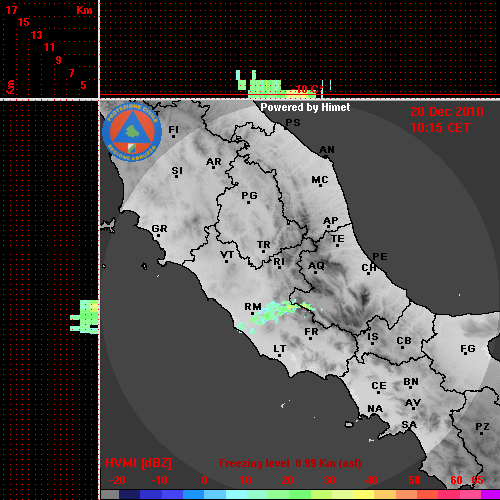
Task: Click the PS city label
Action: pyautogui.click(x=293, y=123)
